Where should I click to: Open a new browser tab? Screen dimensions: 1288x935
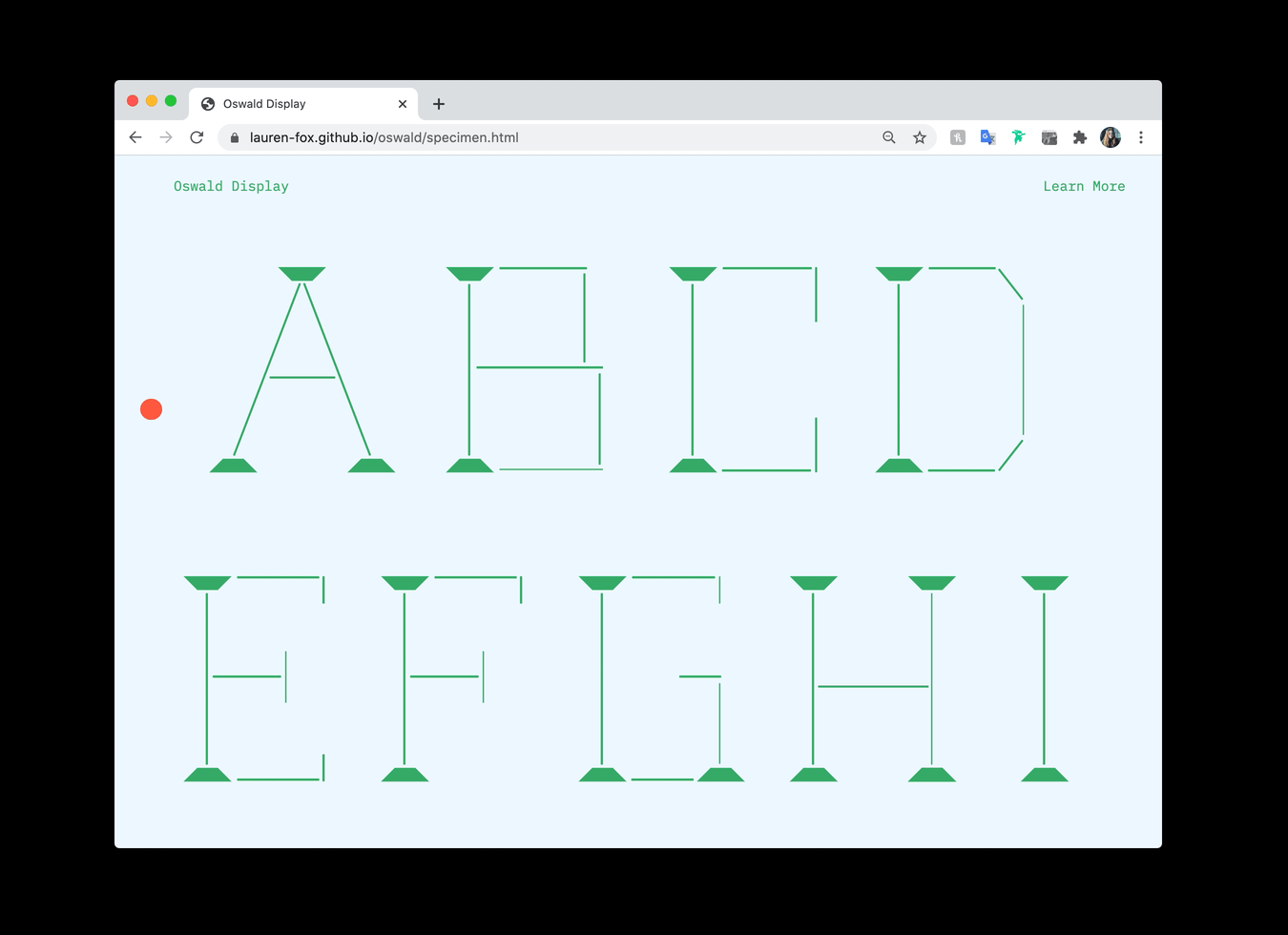point(439,104)
